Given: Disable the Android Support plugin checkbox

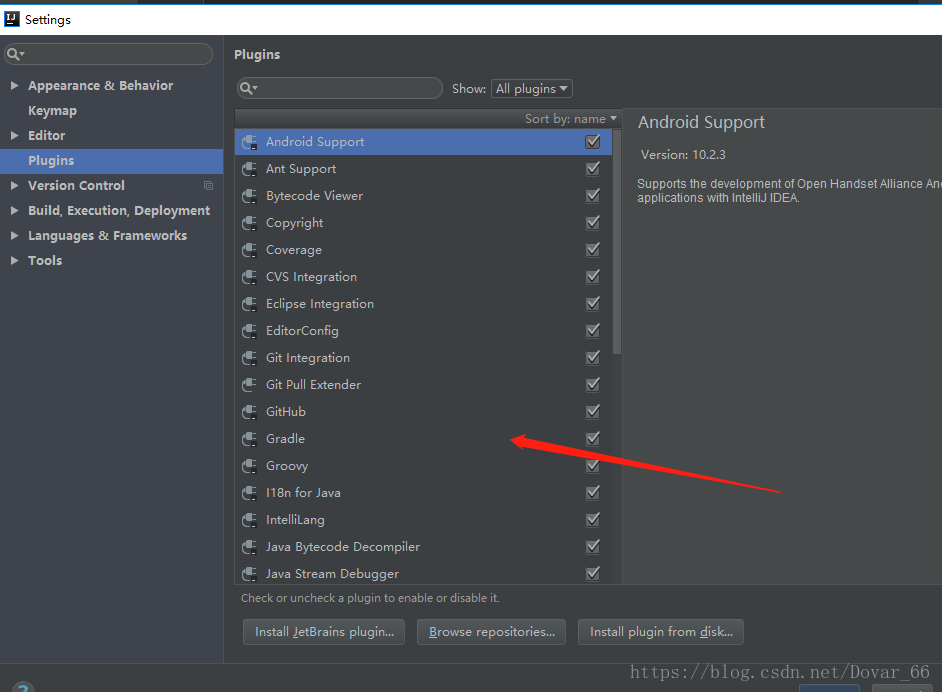Looking at the screenshot, I should click(x=592, y=142).
